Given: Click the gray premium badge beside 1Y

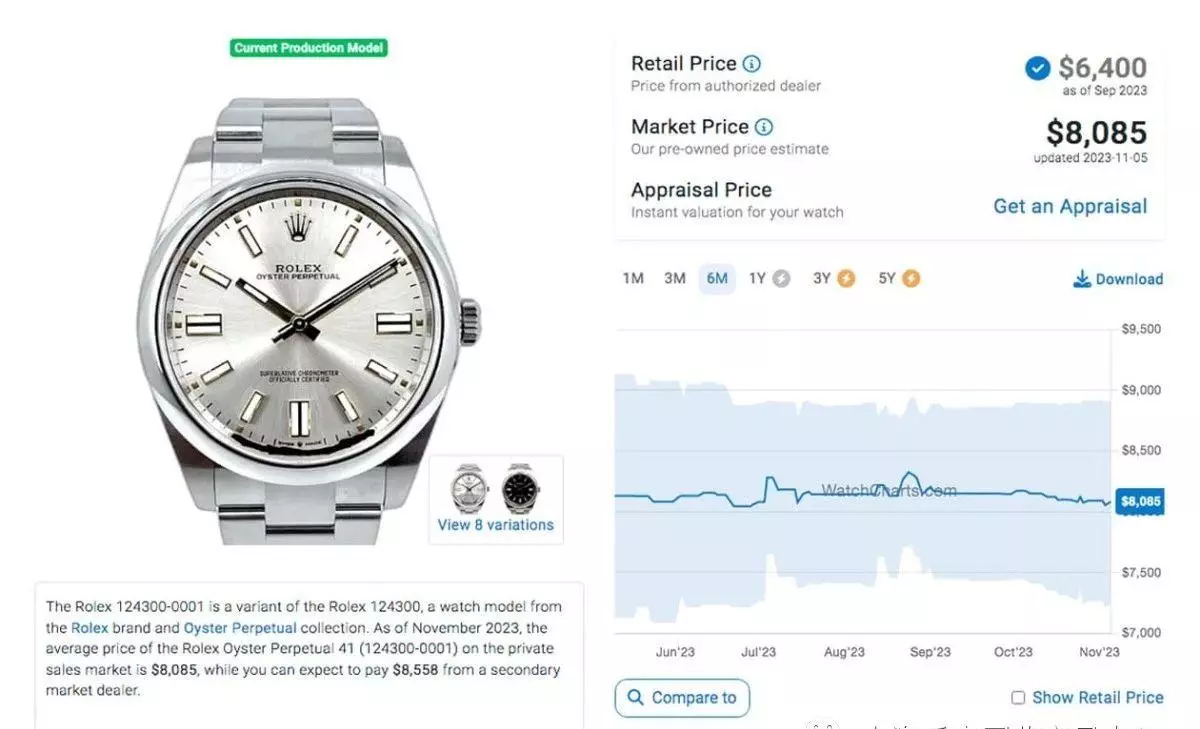Looking at the screenshot, I should click(781, 279).
